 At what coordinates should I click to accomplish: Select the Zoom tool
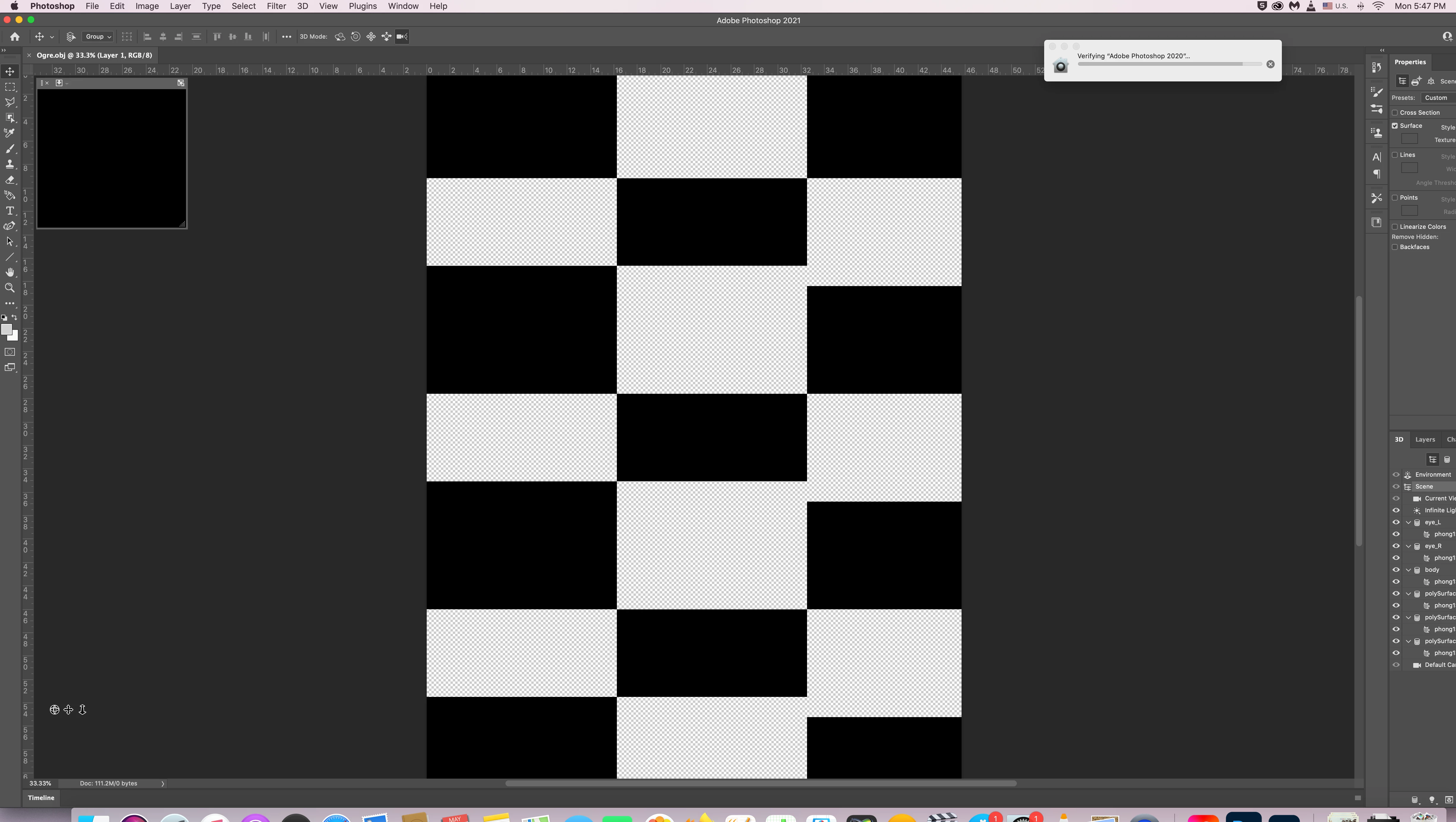pyautogui.click(x=10, y=288)
